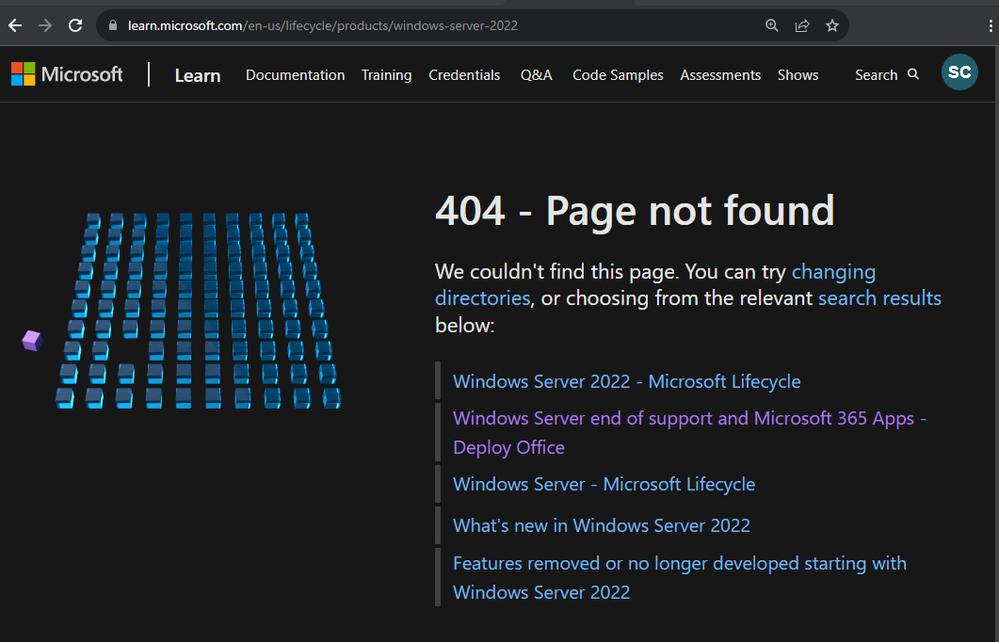Open the zoom magnifier icon in address bar

point(772,25)
